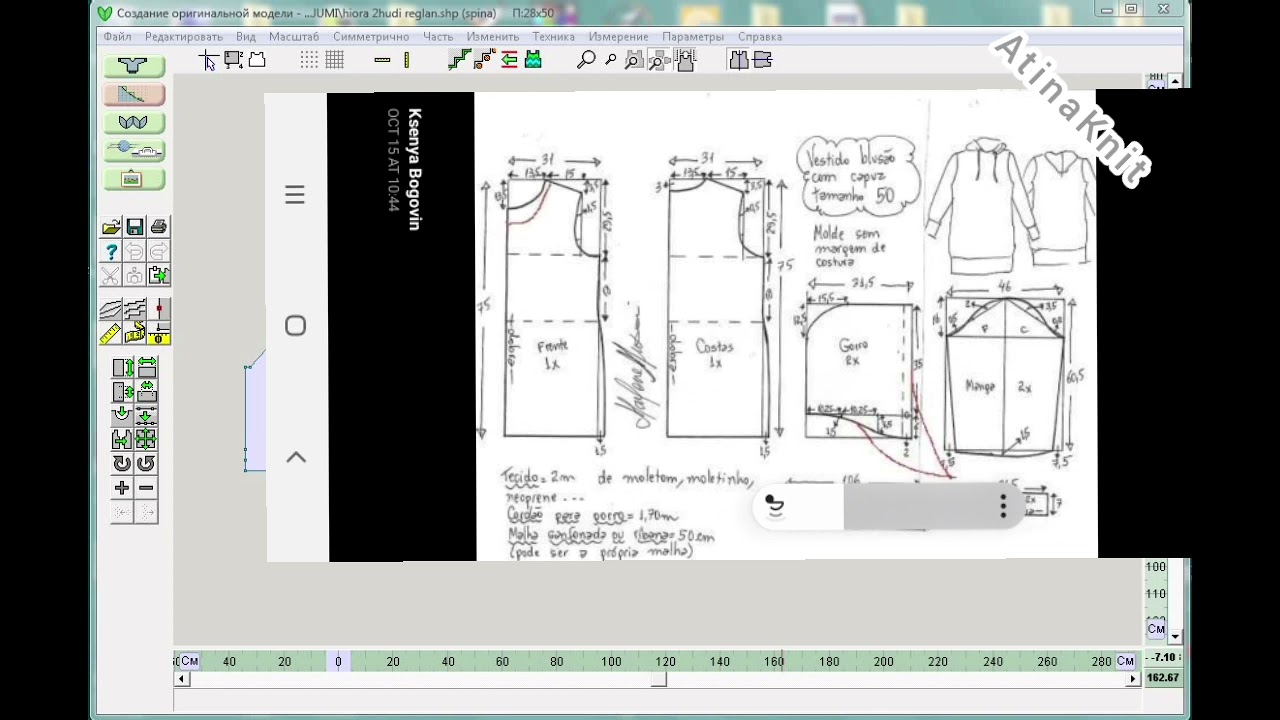Click the horizontal symmetry sleeve icon
The height and width of the screenshot is (720, 1280).
[762, 61]
